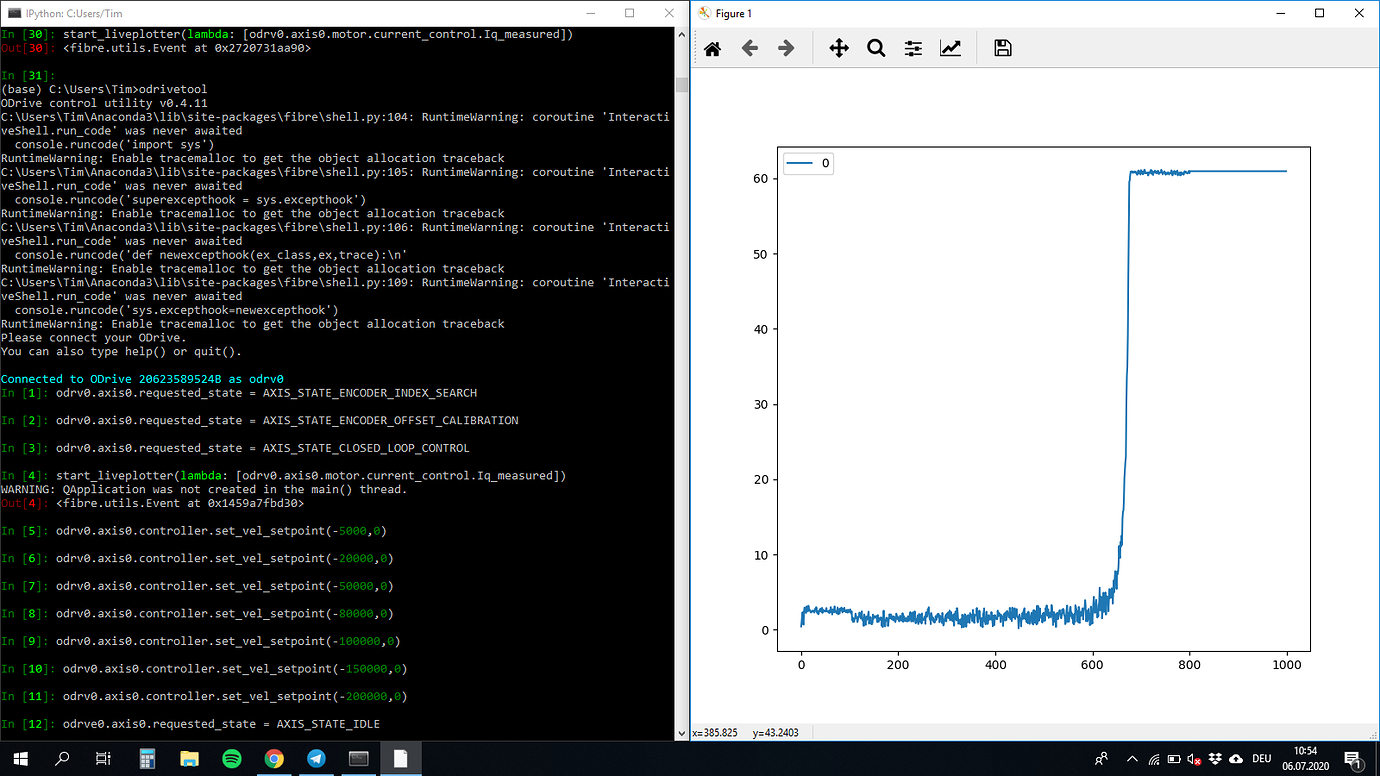1380x776 pixels.
Task: Open File Explorer from the taskbar
Action: [190, 759]
